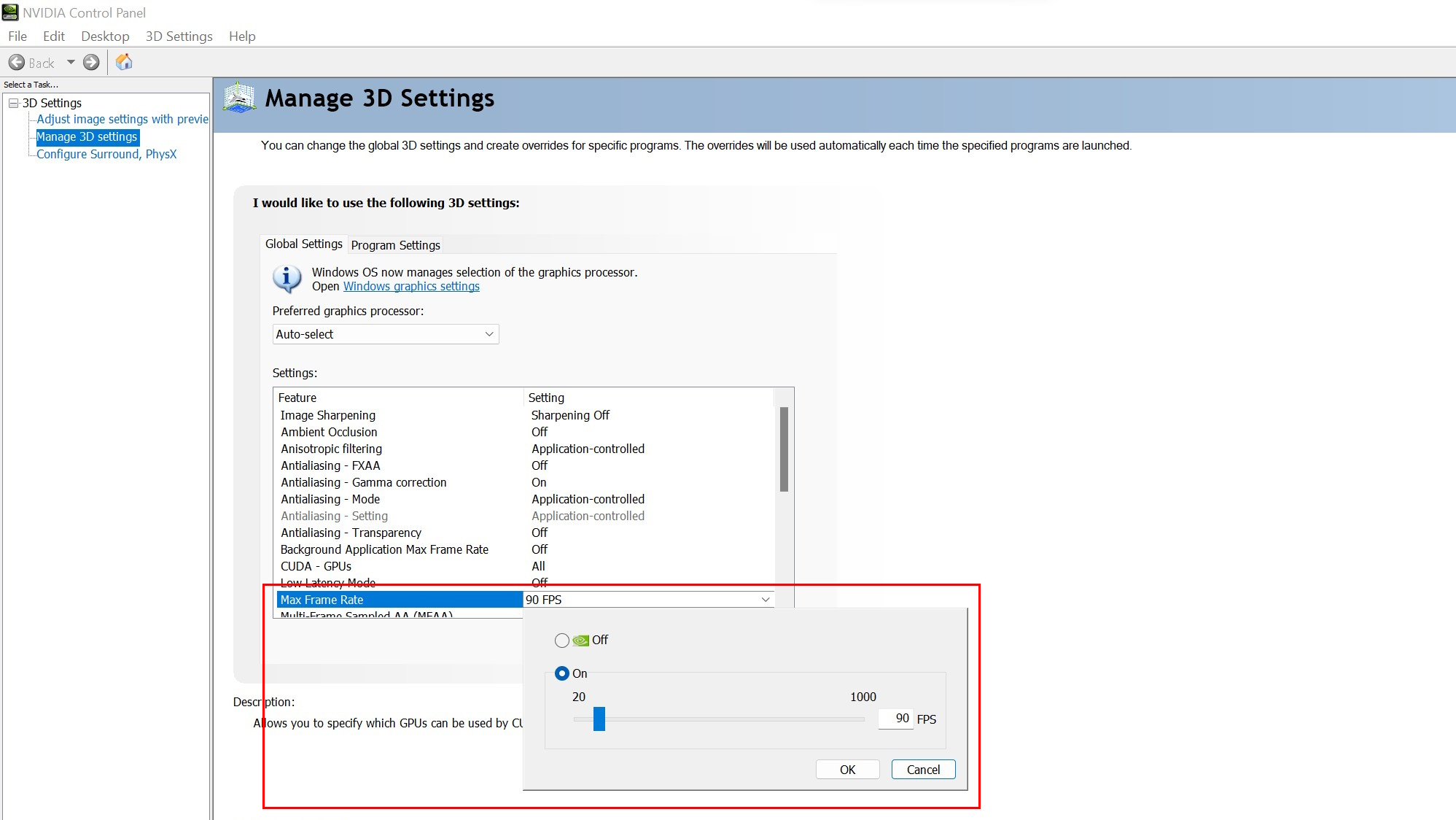
Task: Select the Antialiasing - Mode row
Action: 525,499
